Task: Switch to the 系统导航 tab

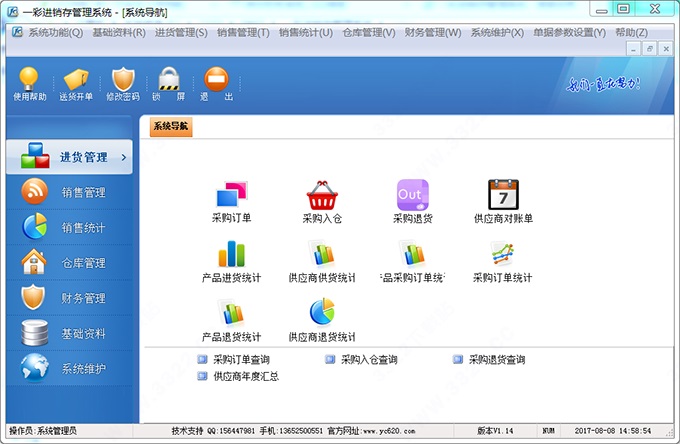Action: tap(171, 126)
